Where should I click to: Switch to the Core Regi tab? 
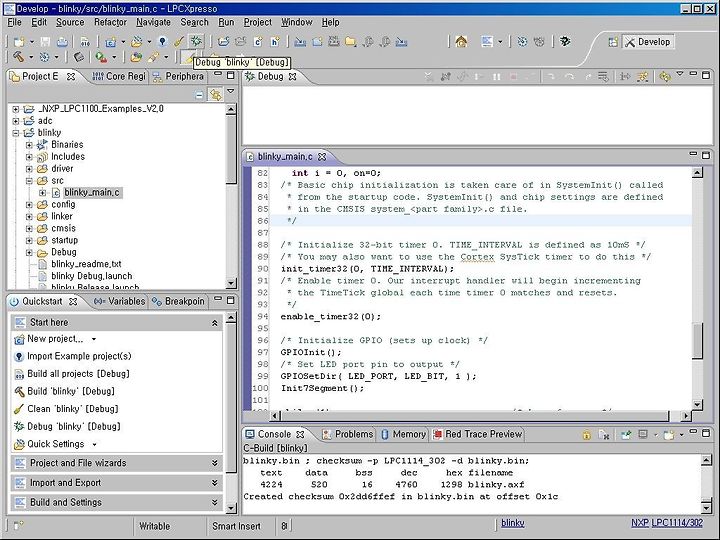click(x=119, y=76)
